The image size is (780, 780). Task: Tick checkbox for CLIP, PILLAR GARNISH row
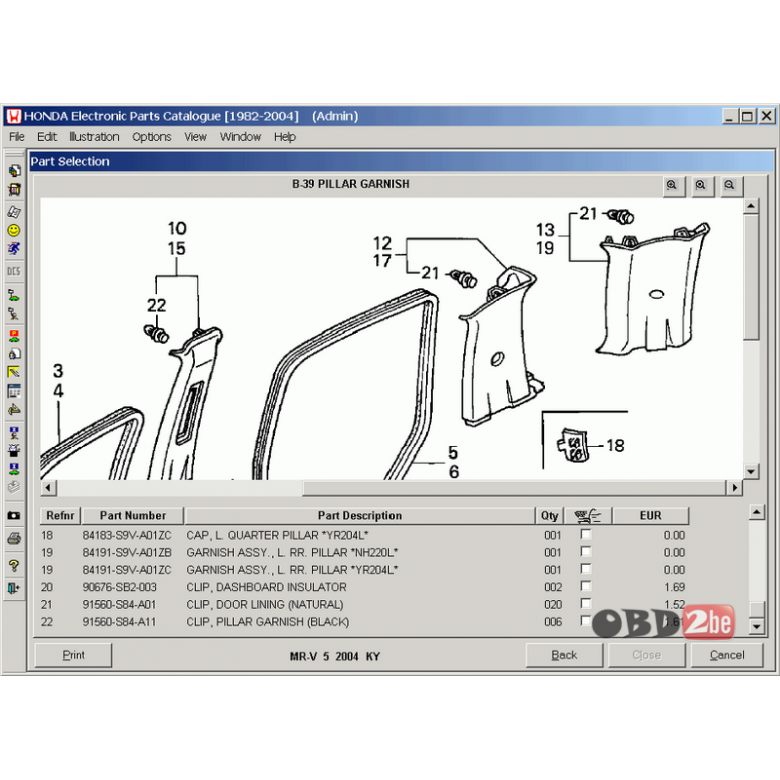(x=586, y=621)
